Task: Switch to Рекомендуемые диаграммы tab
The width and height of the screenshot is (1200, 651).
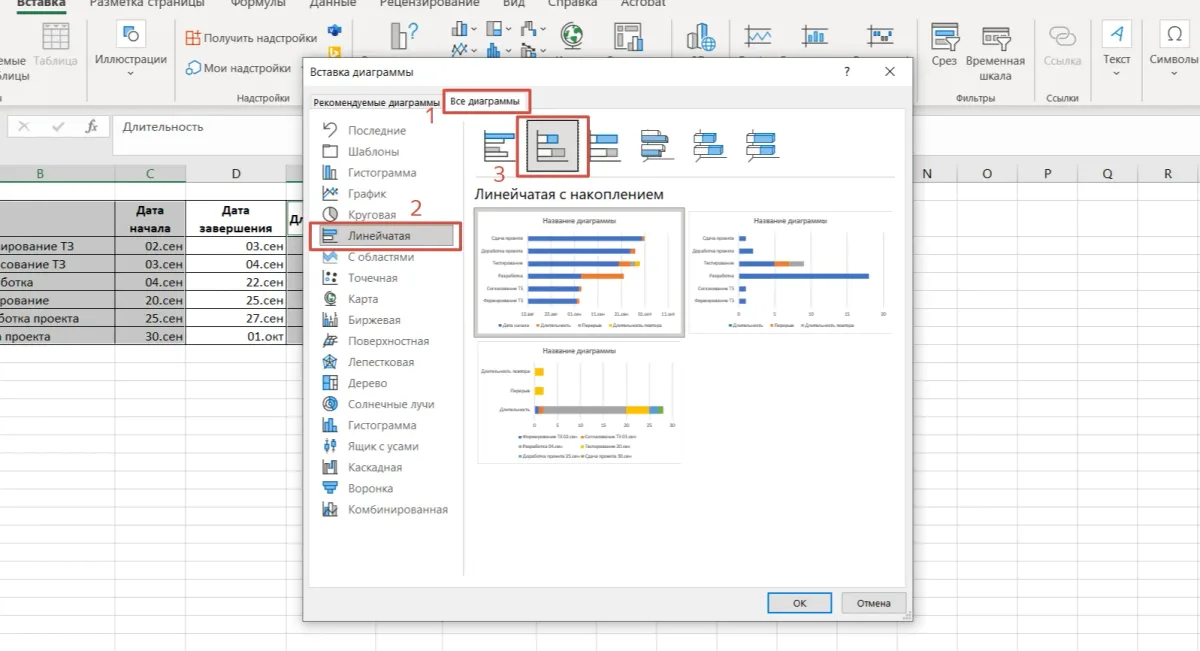Action: click(x=375, y=102)
